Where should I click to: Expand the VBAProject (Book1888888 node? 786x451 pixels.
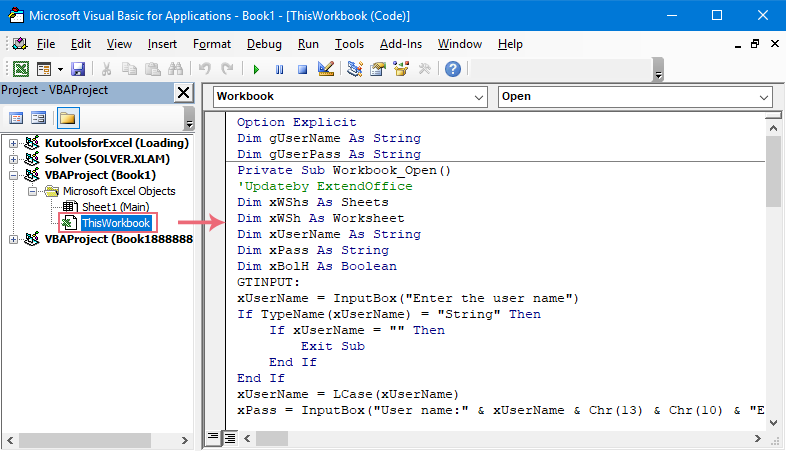[13, 240]
